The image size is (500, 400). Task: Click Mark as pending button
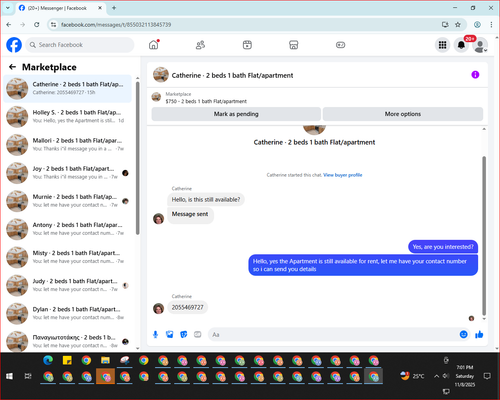(236, 114)
